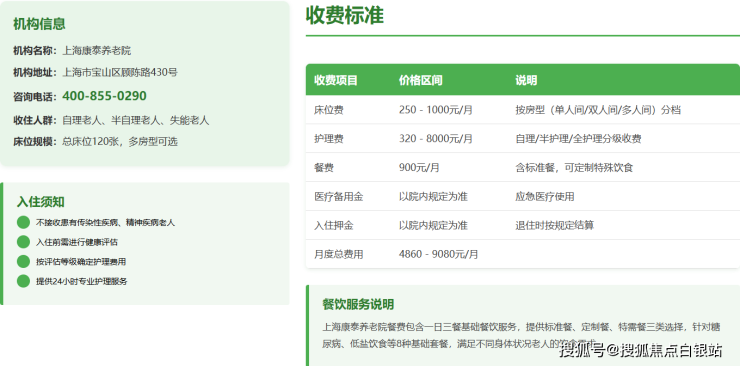The image size is (740, 366).
Task: Click the 机构地址 label
Action: (34, 72)
